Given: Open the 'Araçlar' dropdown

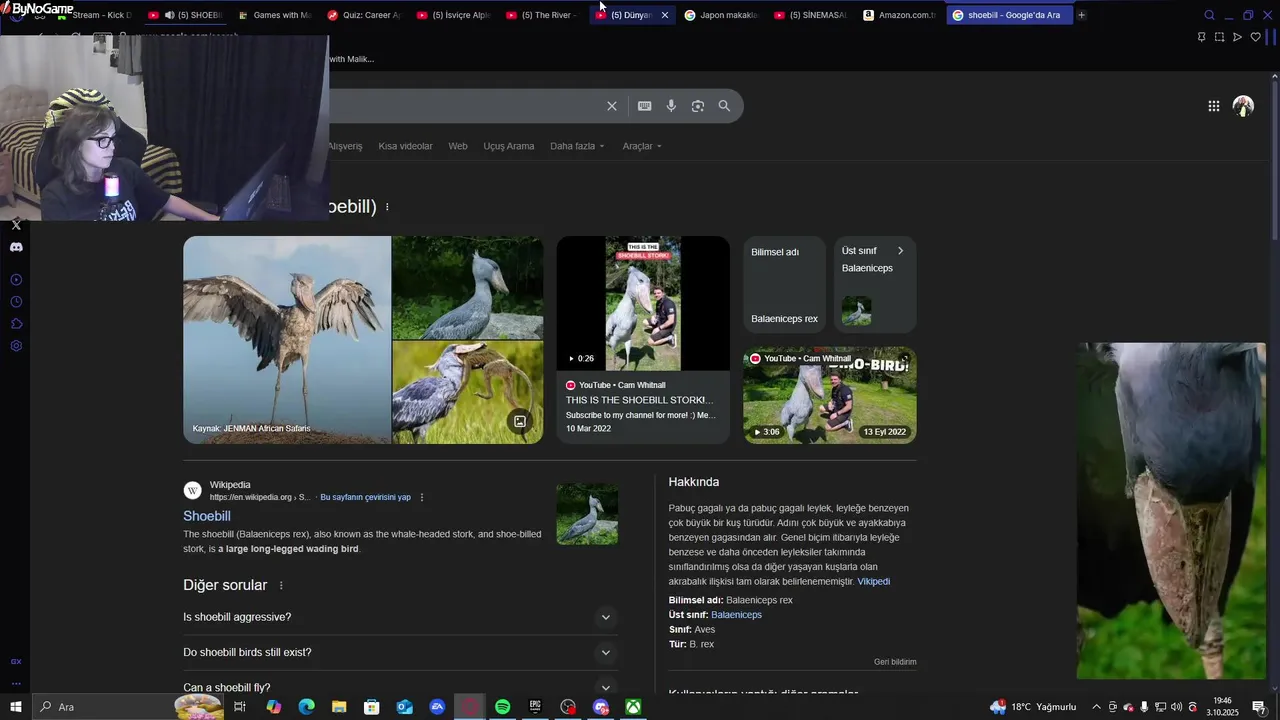Looking at the screenshot, I should tap(642, 146).
